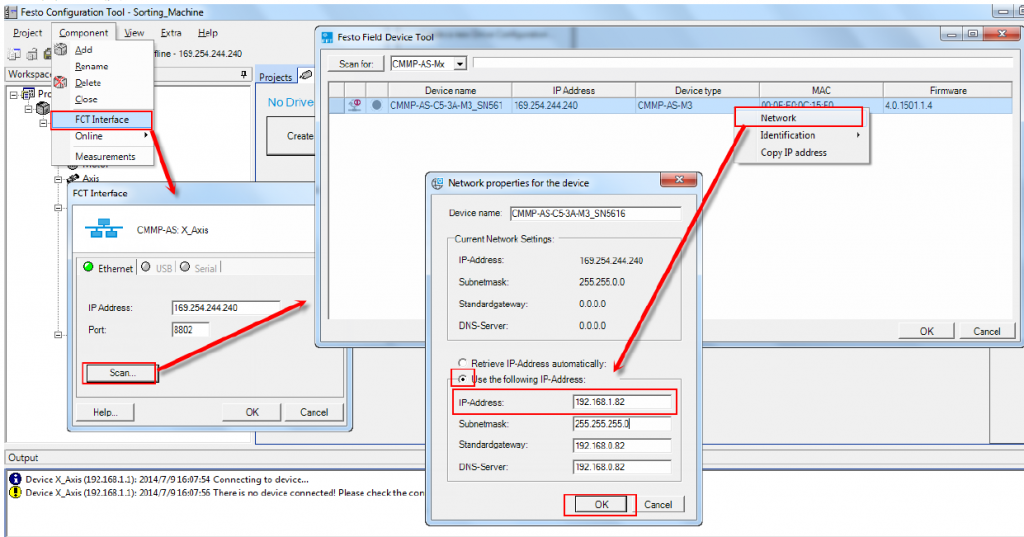Click the Create button on the Projects page
1024x537 pixels.
(291, 136)
